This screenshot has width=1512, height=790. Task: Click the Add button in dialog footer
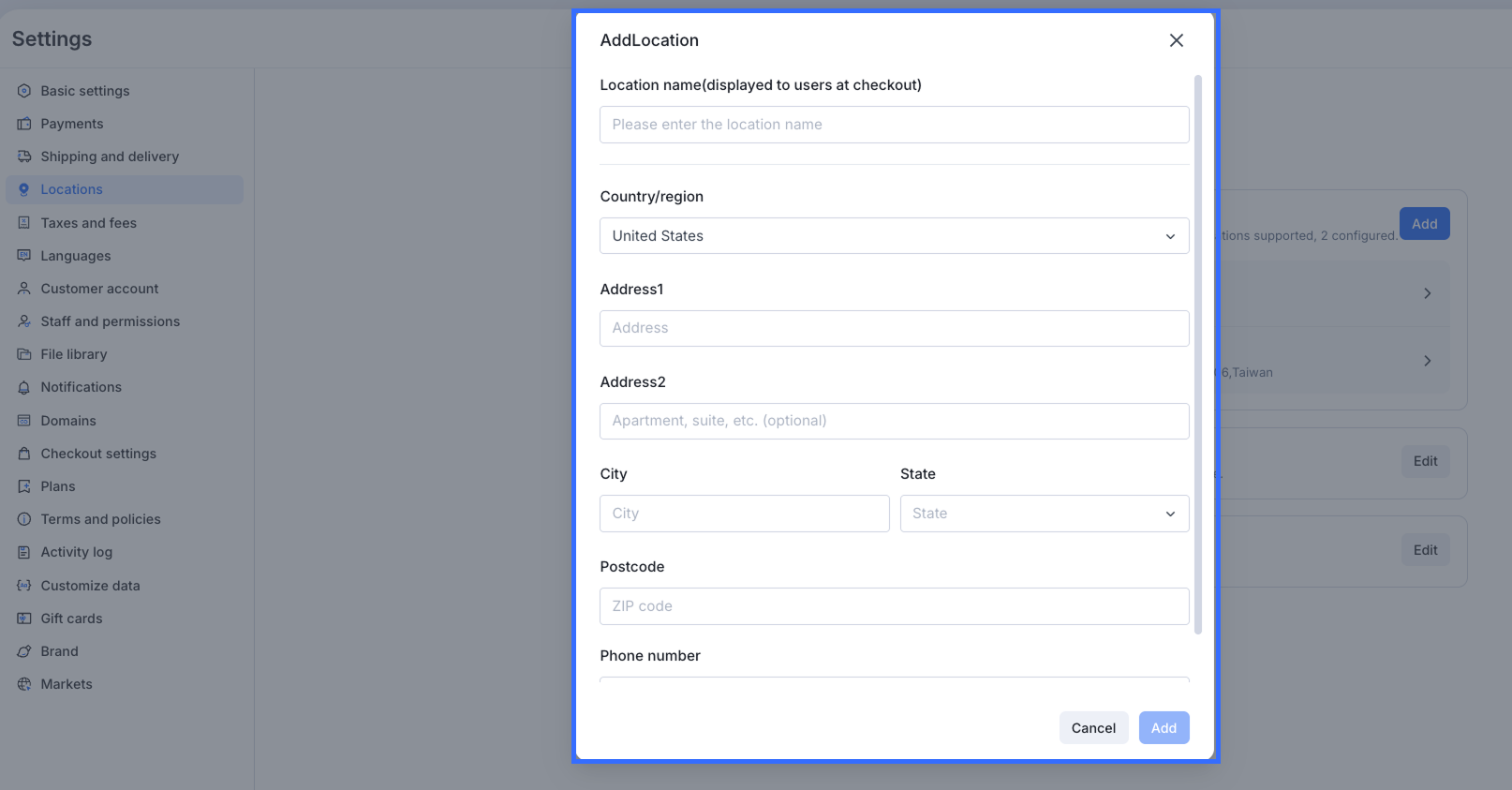[x=1164, y=728]
